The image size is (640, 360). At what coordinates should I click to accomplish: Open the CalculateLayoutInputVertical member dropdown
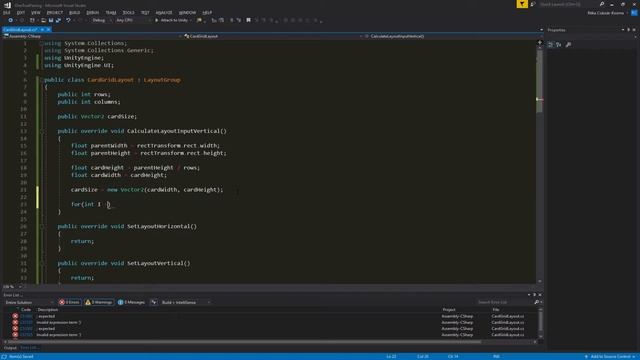tap(454, 36)
